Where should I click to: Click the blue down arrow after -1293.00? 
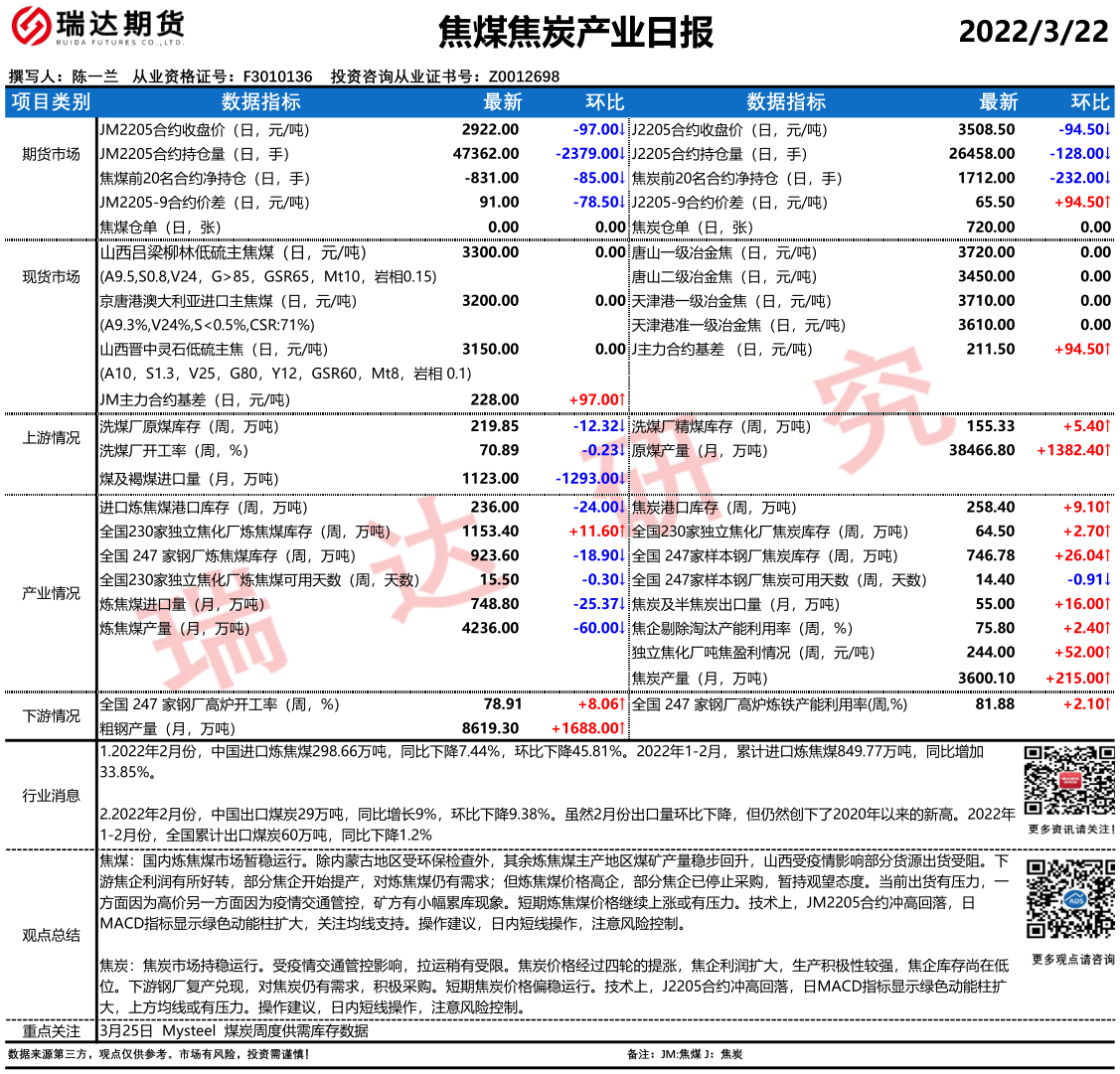click(x=623, y=479)
